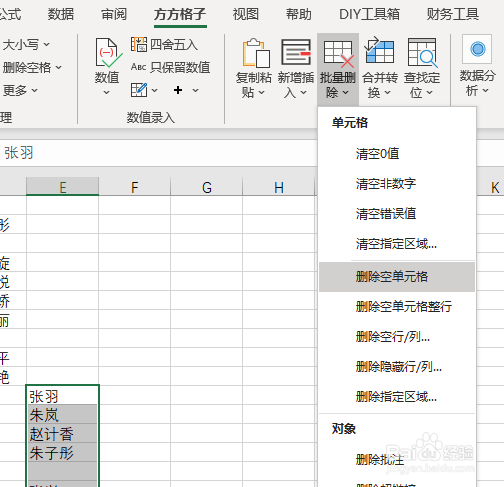Open the 视图 ribbon tab
Viewport: 504px width, 487px height.
point(246,14)
